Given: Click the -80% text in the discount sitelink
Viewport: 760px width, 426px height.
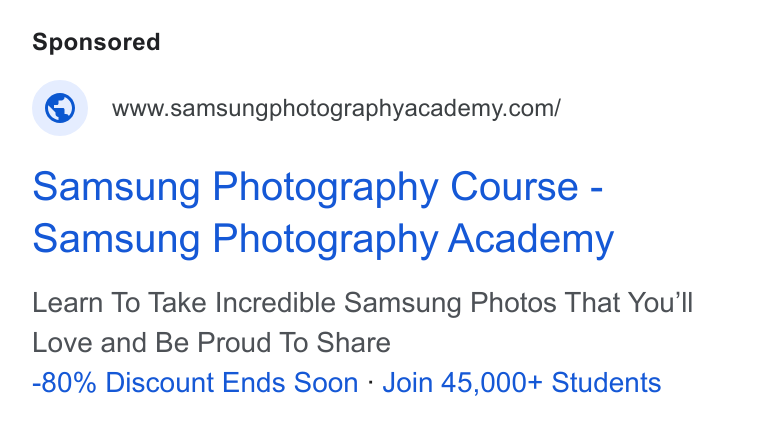Looking at the screenshot, I should click(64, 383).
